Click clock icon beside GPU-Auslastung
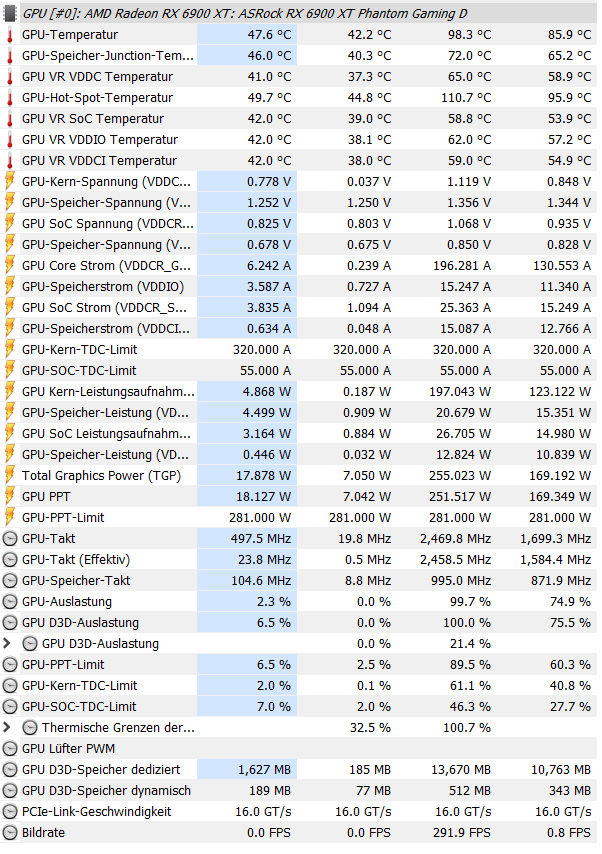The width and height of the screenshot is (602, 854). pyautogui.click(x=10, y=602)
